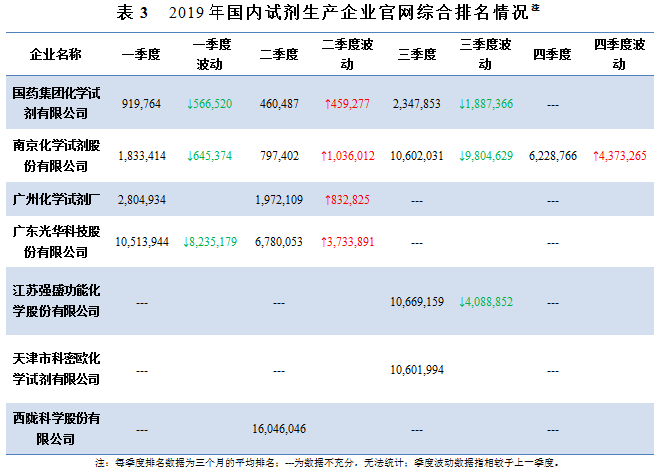This screenshot has width=661, height=473.
Task: Select the green ↓9,804,629 fluctuation value
Action: coord(485,155)
